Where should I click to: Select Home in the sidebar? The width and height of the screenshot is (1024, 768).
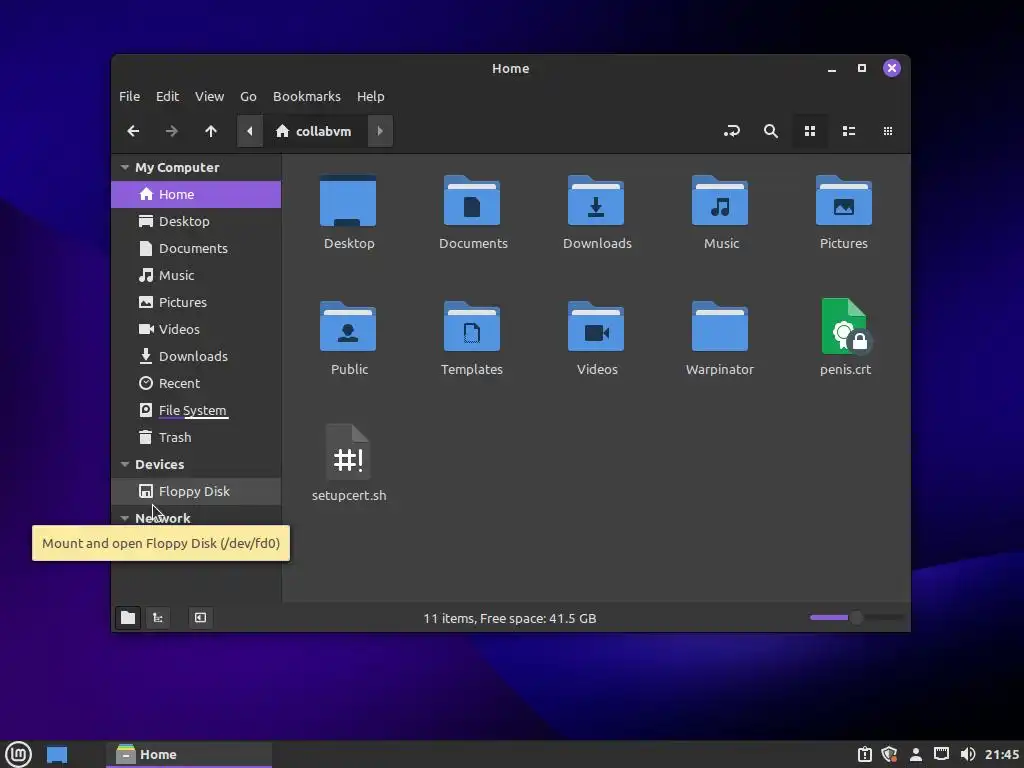[x=196, y=195]
